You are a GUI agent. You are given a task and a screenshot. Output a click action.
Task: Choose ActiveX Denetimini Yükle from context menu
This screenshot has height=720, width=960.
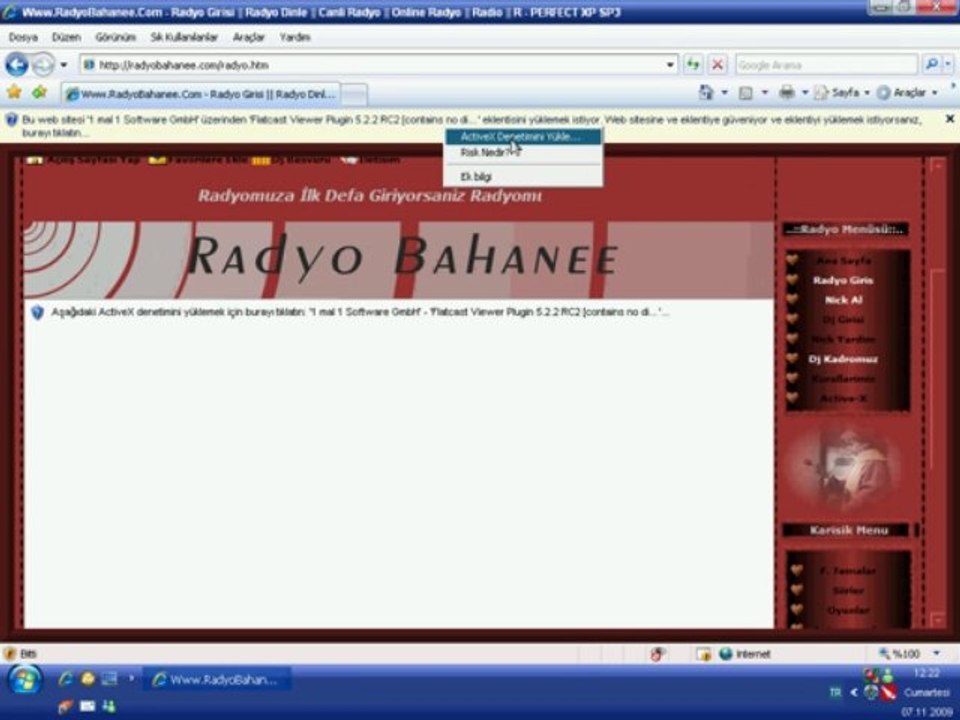[x=523, y=137]
